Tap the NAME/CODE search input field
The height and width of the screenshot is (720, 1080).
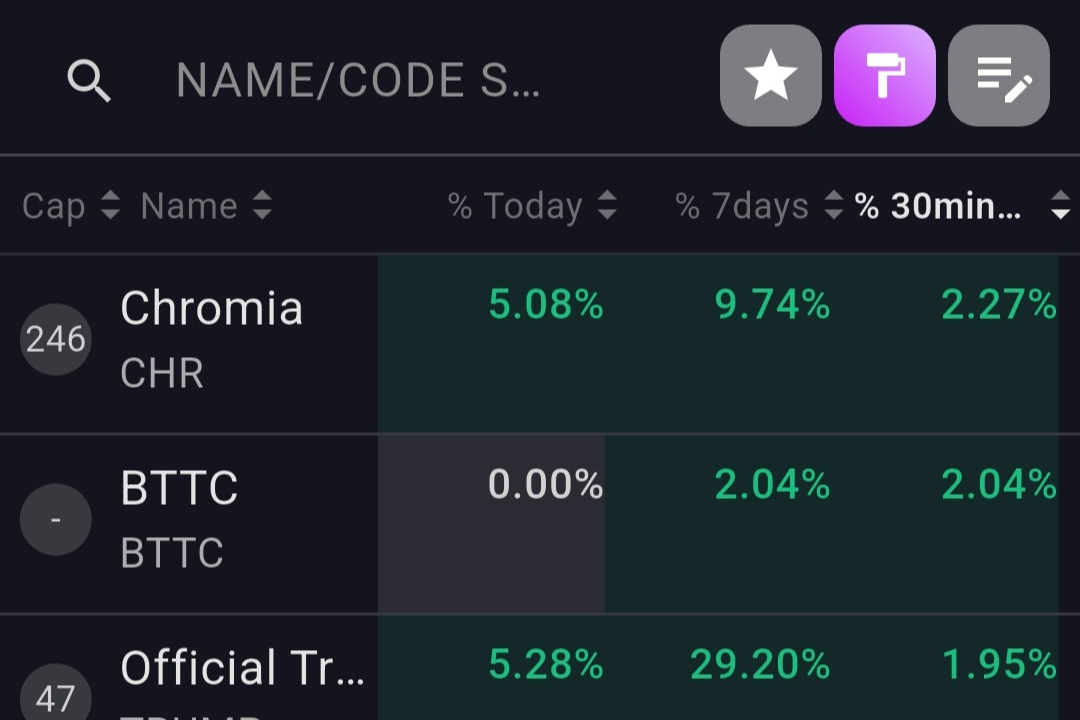point(360,80)
